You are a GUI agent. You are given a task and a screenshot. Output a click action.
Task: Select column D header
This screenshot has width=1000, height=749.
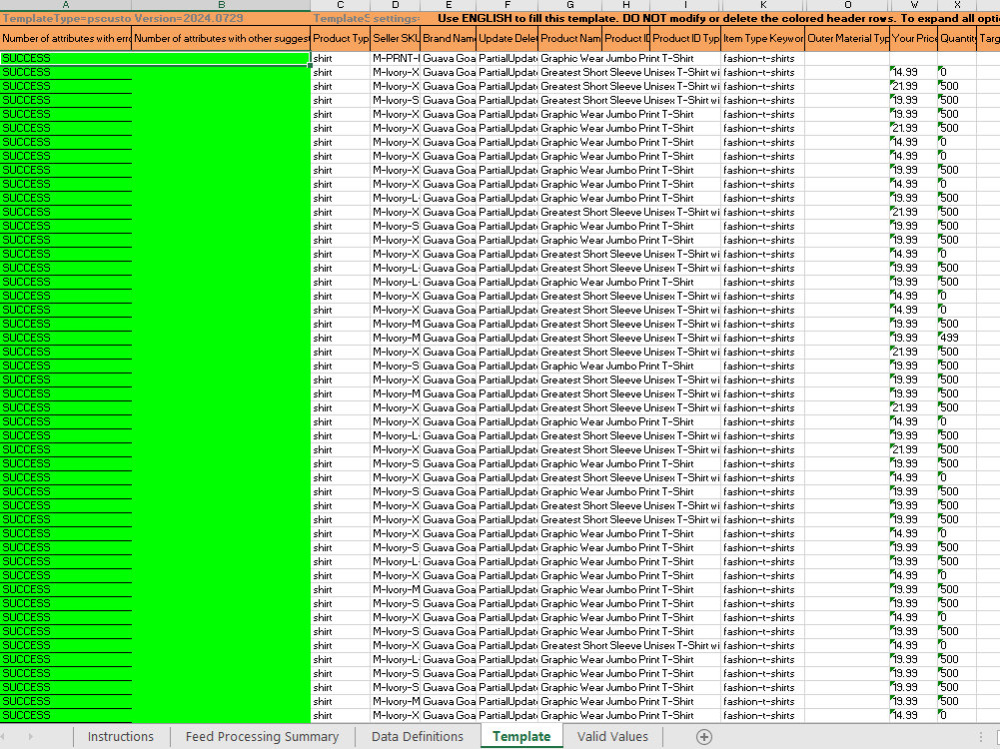click(x=395, y=5)
